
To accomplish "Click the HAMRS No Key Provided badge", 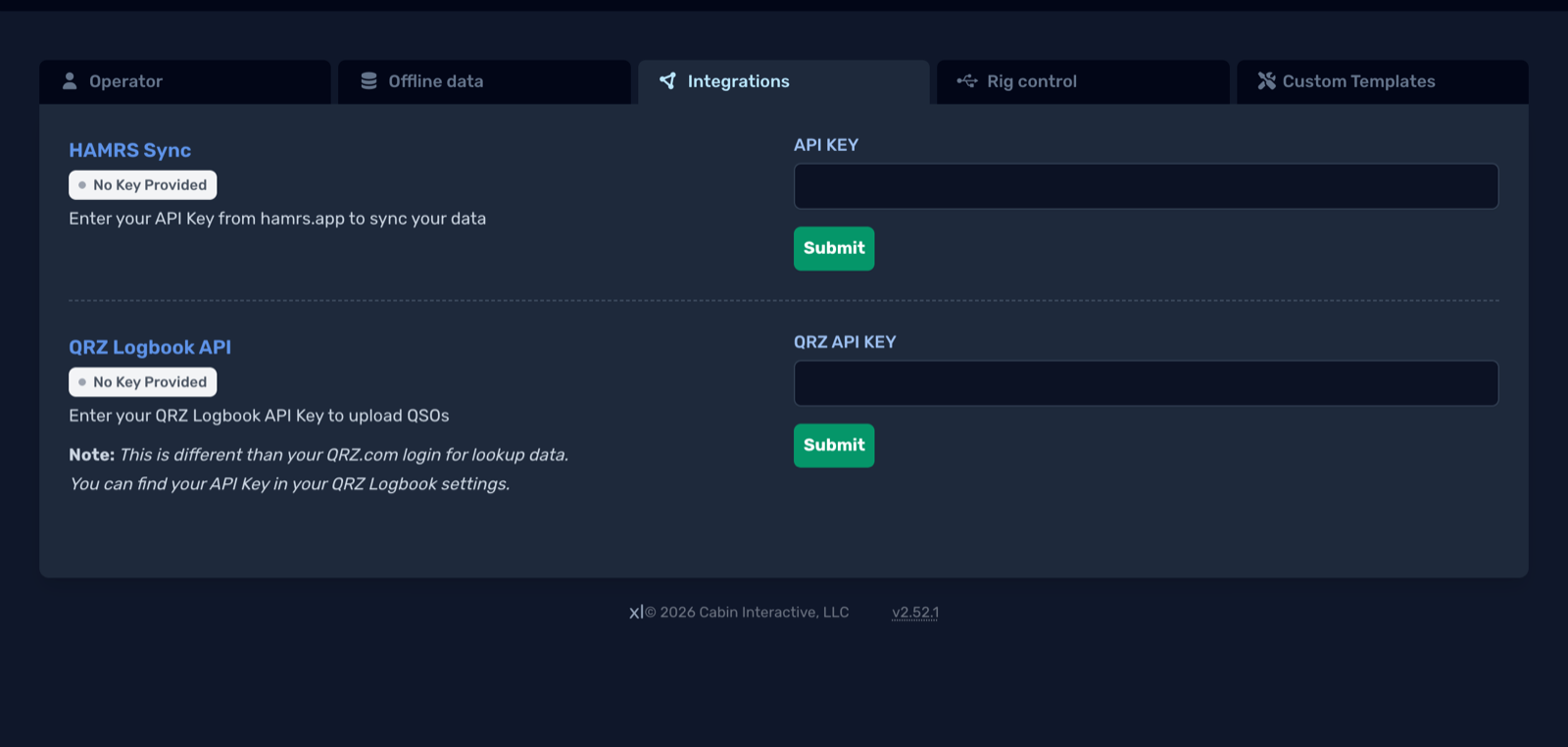I will [x=143, y=185].
